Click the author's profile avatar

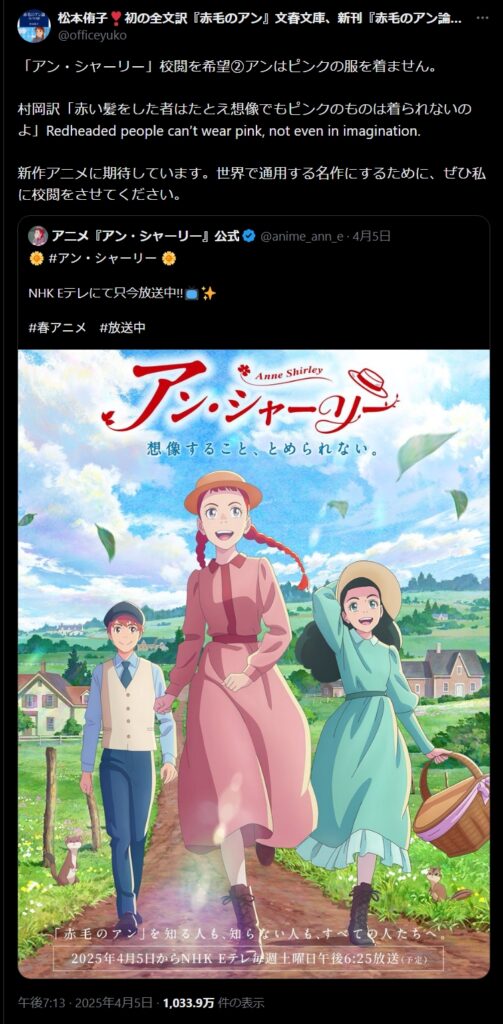(34, 26)
